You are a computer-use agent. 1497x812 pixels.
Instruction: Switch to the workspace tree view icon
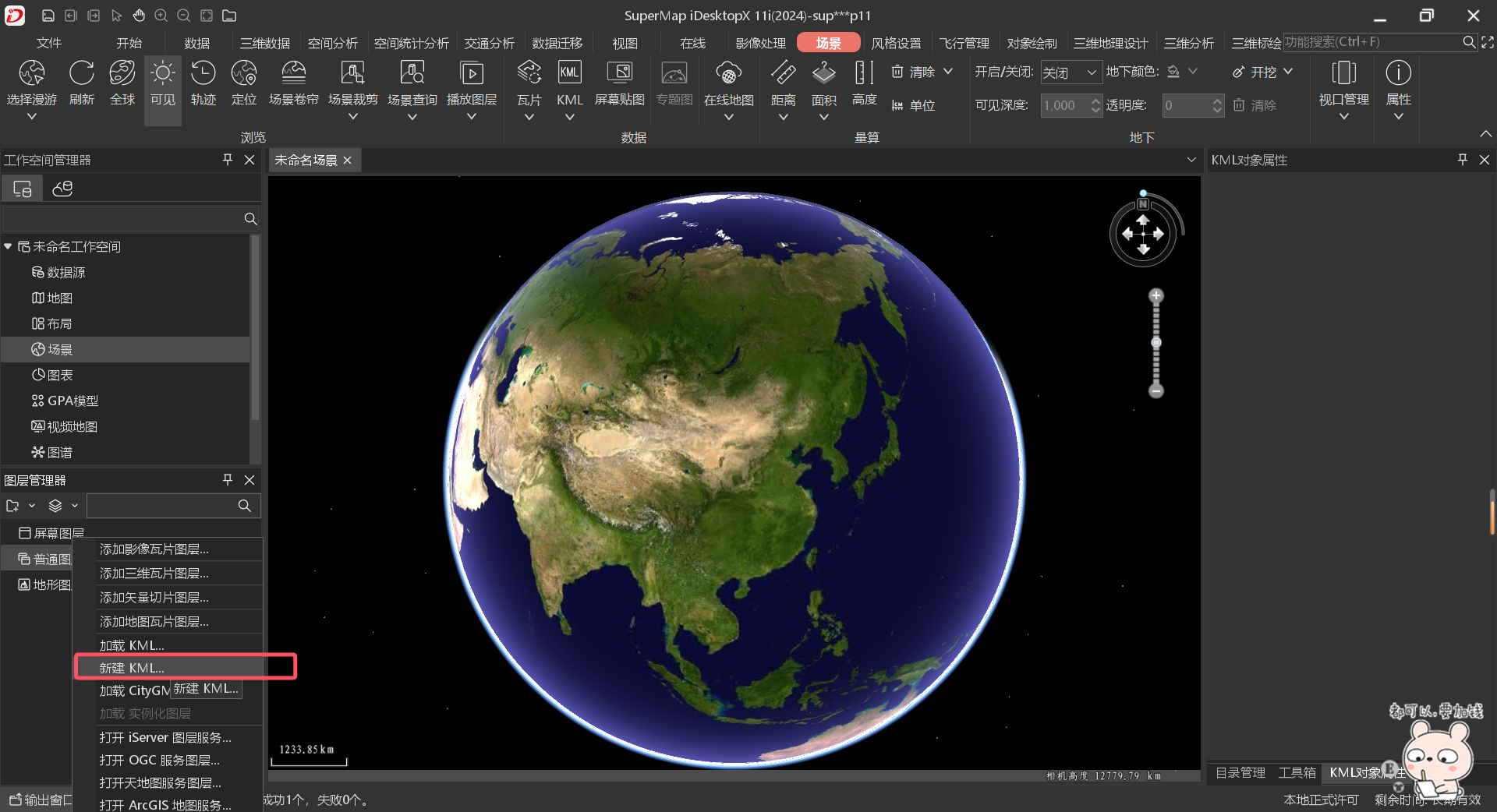pyautogui.click(x=23, y=189)
